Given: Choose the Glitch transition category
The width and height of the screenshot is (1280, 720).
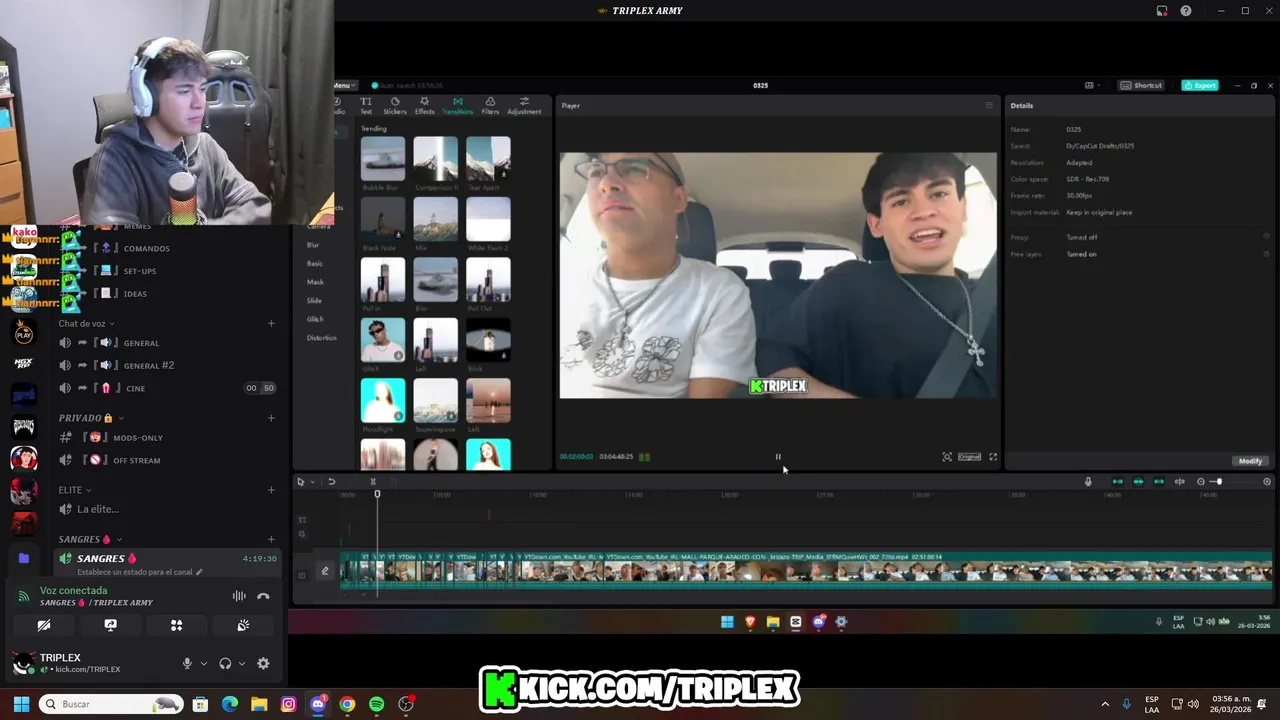Looking at the screenshot, I should tap(315, 319).
